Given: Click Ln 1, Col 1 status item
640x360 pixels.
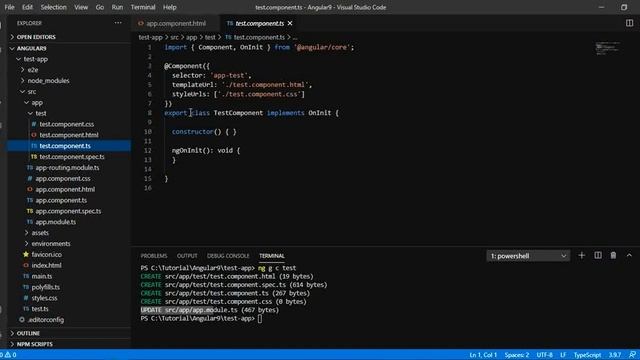Looking at the screenshot, I should pyautogui.click(x=483, y=355).
